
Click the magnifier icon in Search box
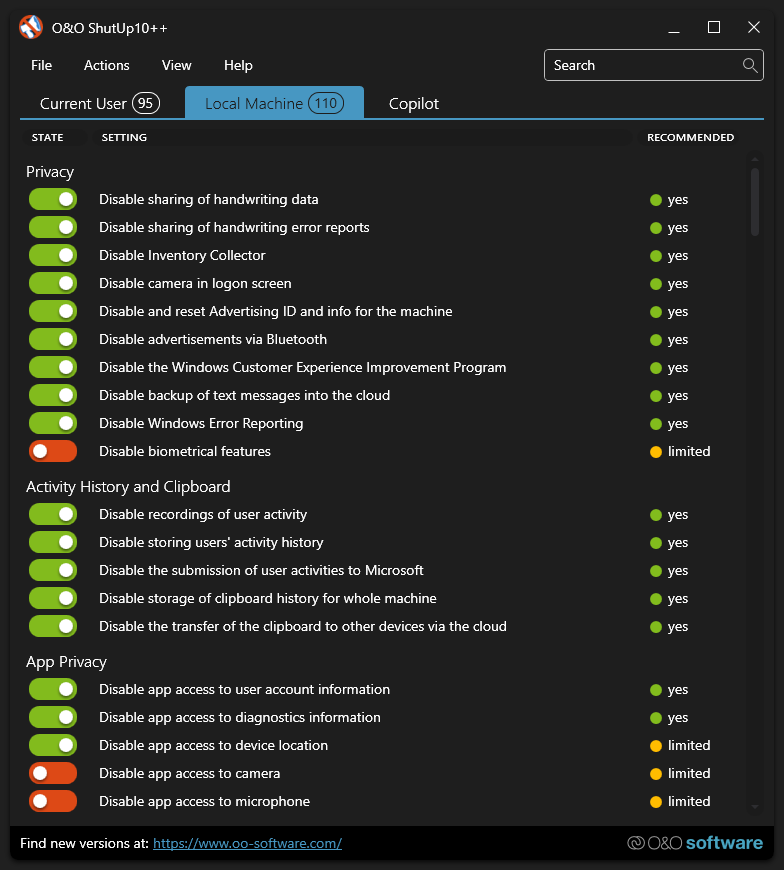click(x=750, y=66)
